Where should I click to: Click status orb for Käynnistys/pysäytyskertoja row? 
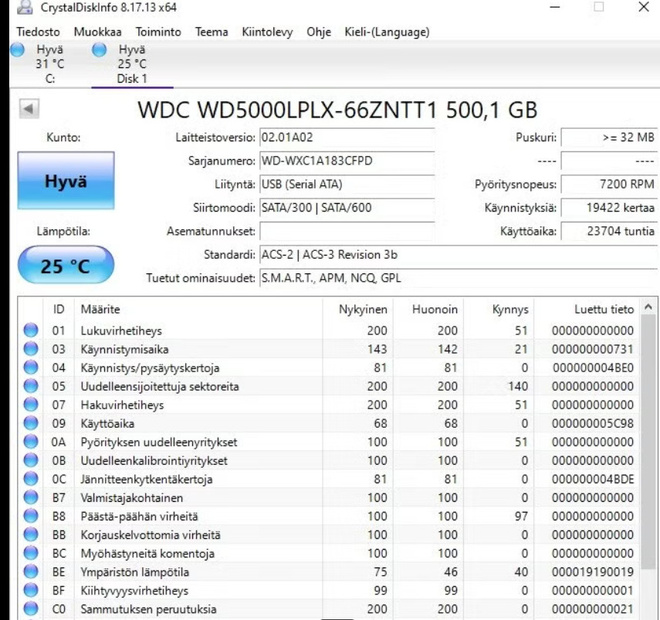31,367
